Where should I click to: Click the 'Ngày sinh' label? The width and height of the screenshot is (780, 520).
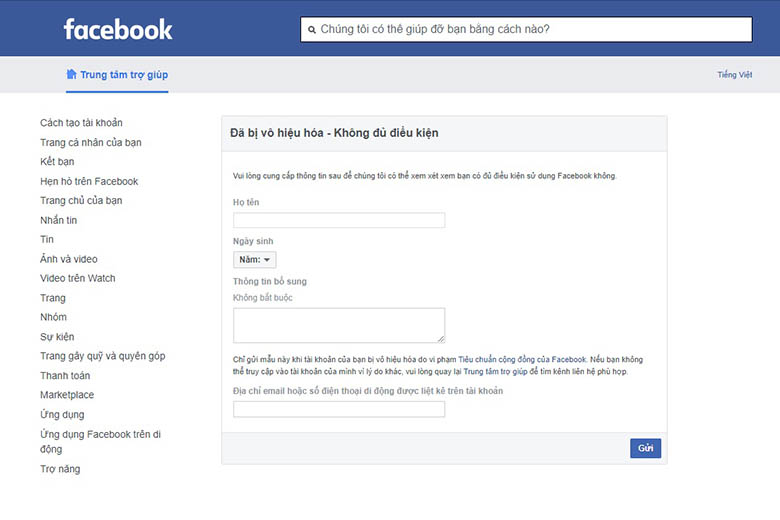pyautogui.click(x=253, y=241)
